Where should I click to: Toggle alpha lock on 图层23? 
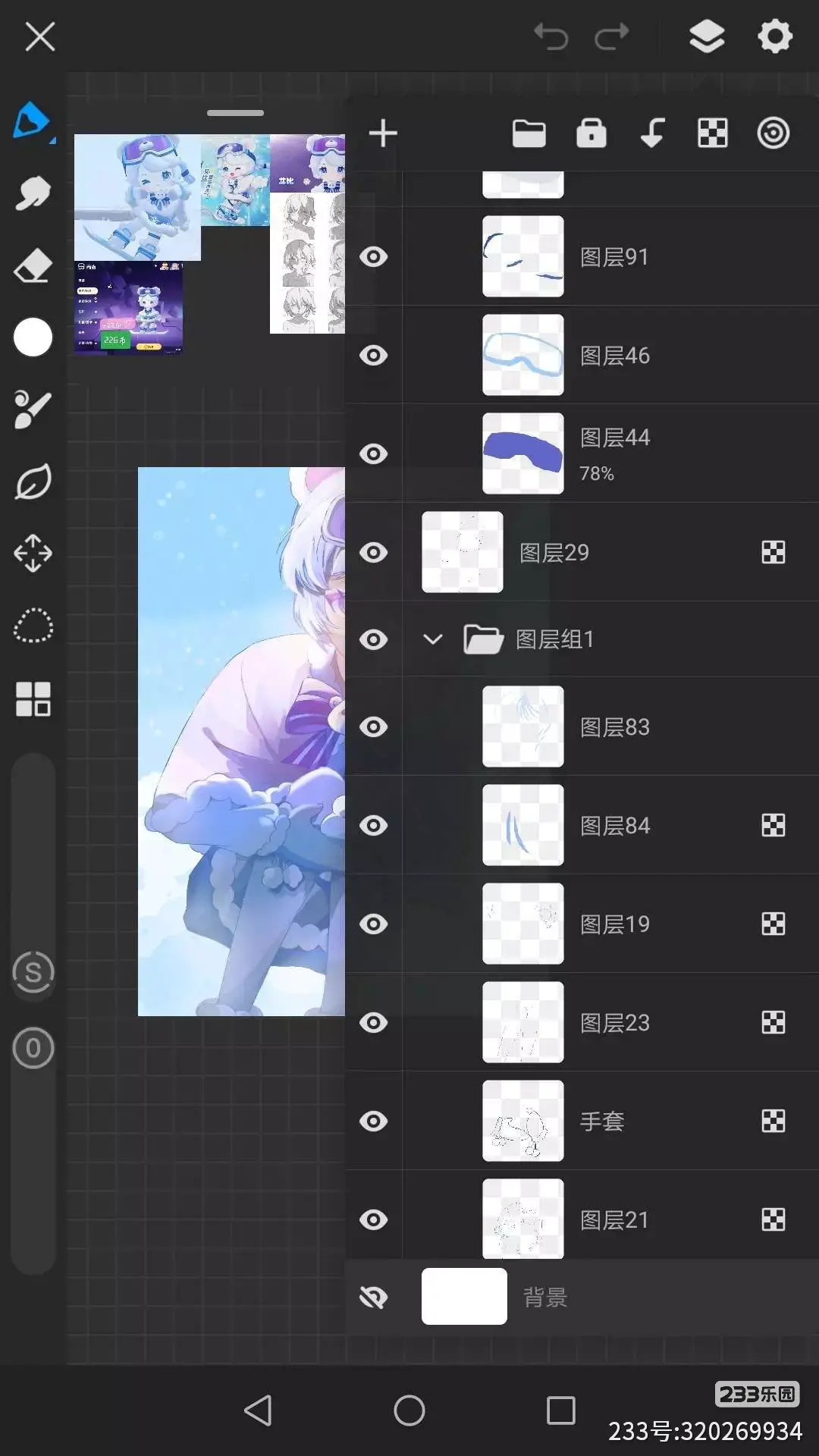tap(773, 1022)
